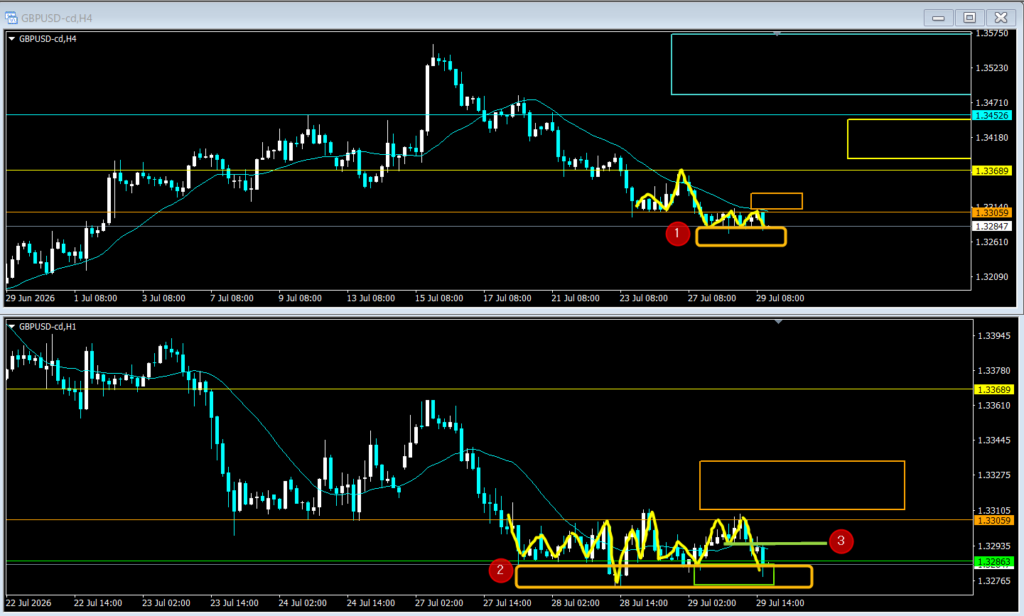Minimize the GBPUSD-cd,H4 chart window
Image resolution: width=1024 pixels, height=616 pixels.
[938, 18]
